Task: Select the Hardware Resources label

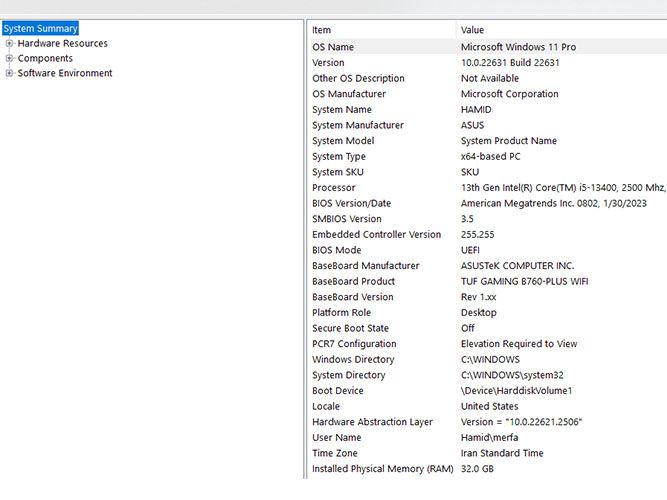Action: pos(62,44)
